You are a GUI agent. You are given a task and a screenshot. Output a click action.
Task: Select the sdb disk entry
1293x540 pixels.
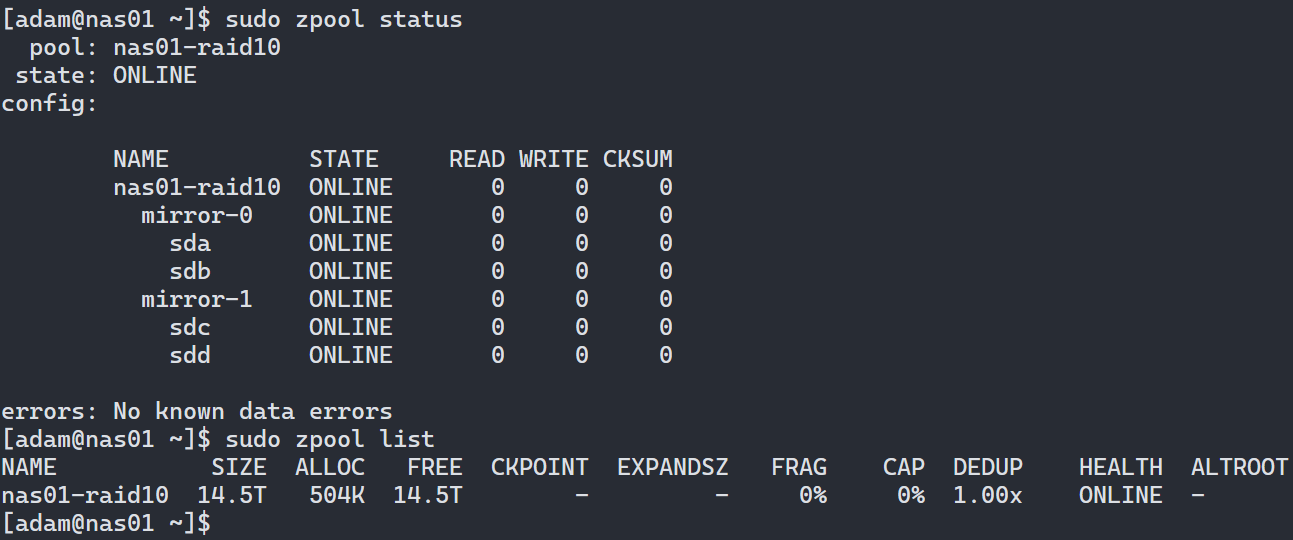tap(190, 272)
